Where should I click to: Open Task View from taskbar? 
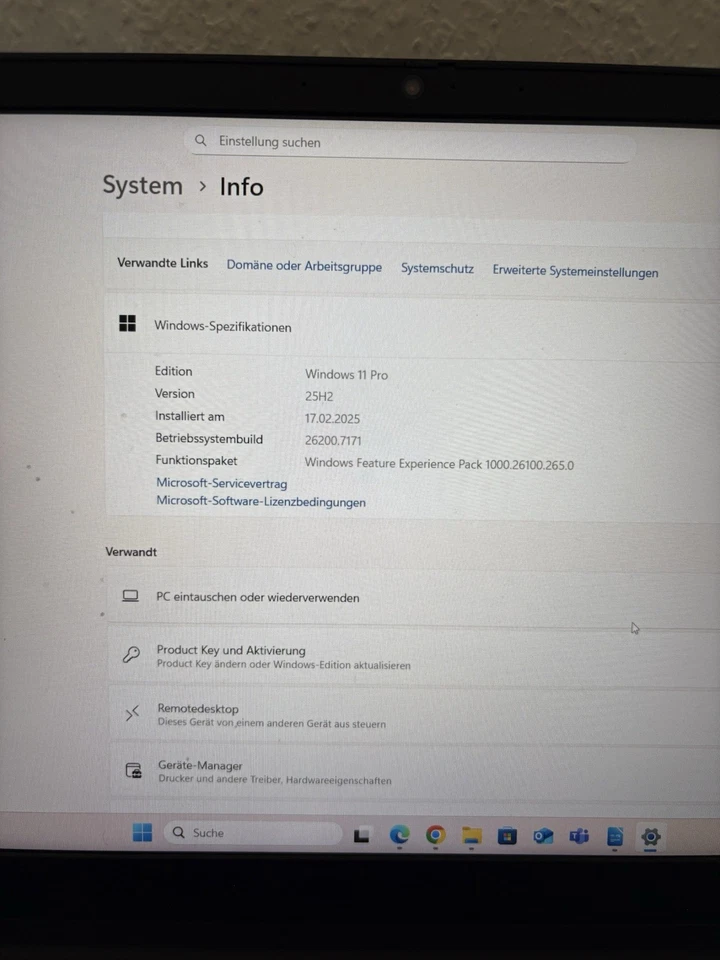(361, 834)
